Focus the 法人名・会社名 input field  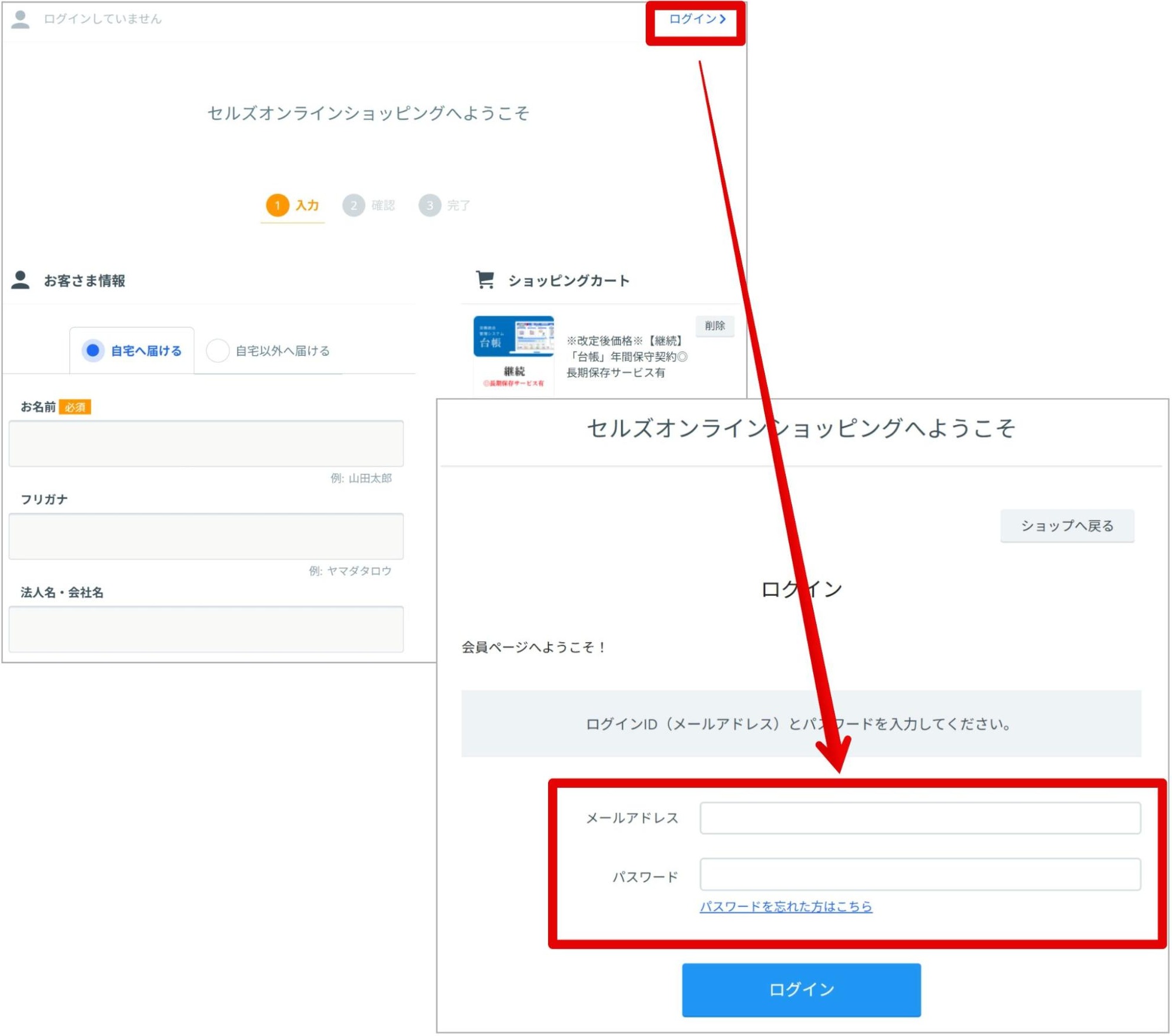click(x=206, y=629)
